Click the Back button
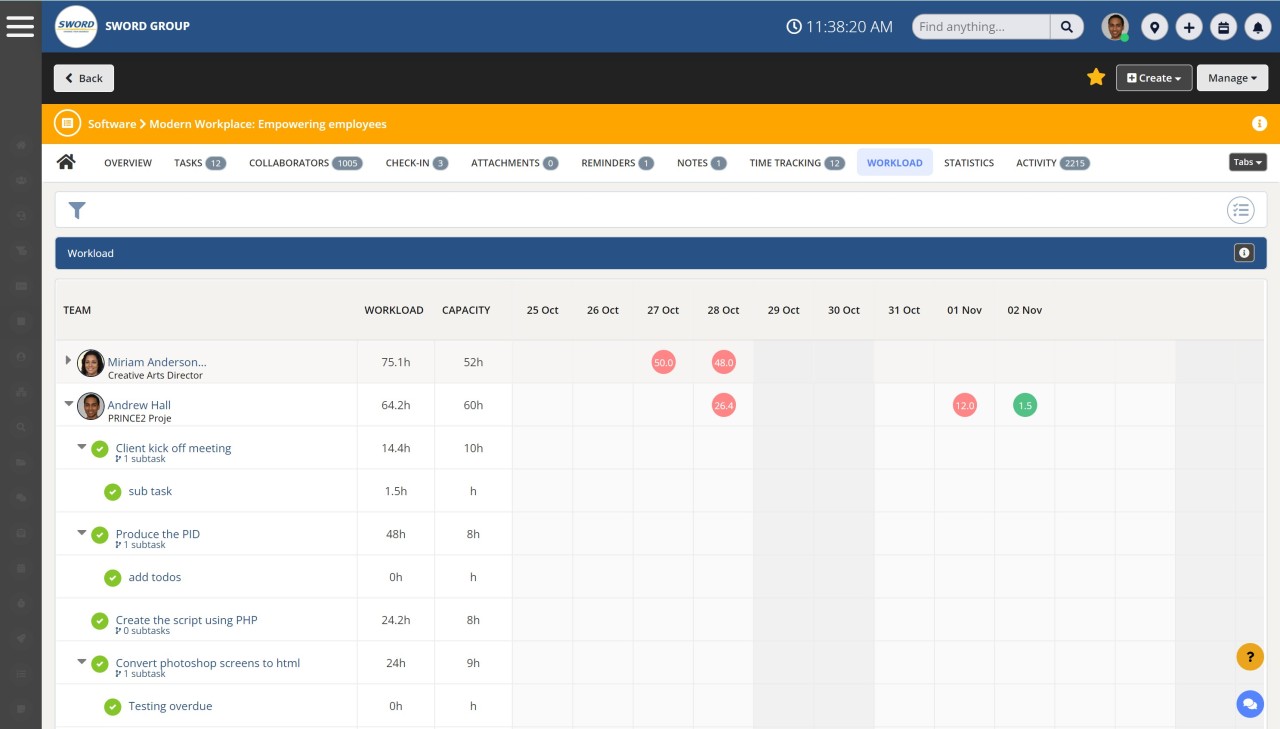The image size is (1280, 729). click(x=83, y=77)
